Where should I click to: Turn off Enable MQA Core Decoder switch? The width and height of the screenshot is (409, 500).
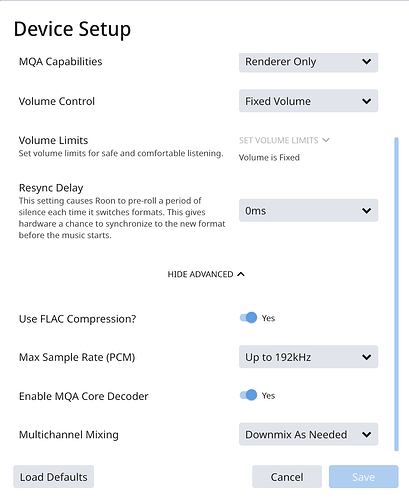(x=248, y=395)
